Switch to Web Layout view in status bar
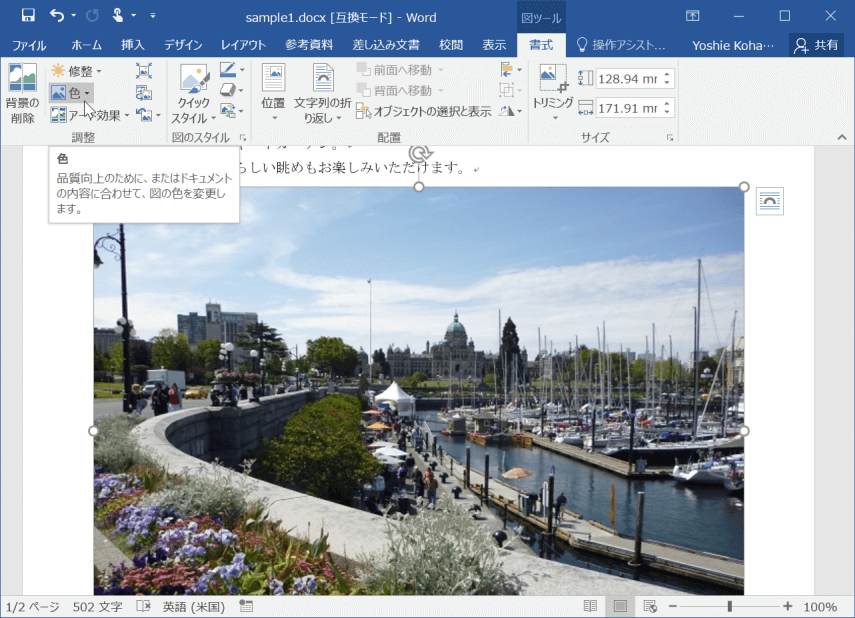This screenshot has width=855, height=618. 649,607
